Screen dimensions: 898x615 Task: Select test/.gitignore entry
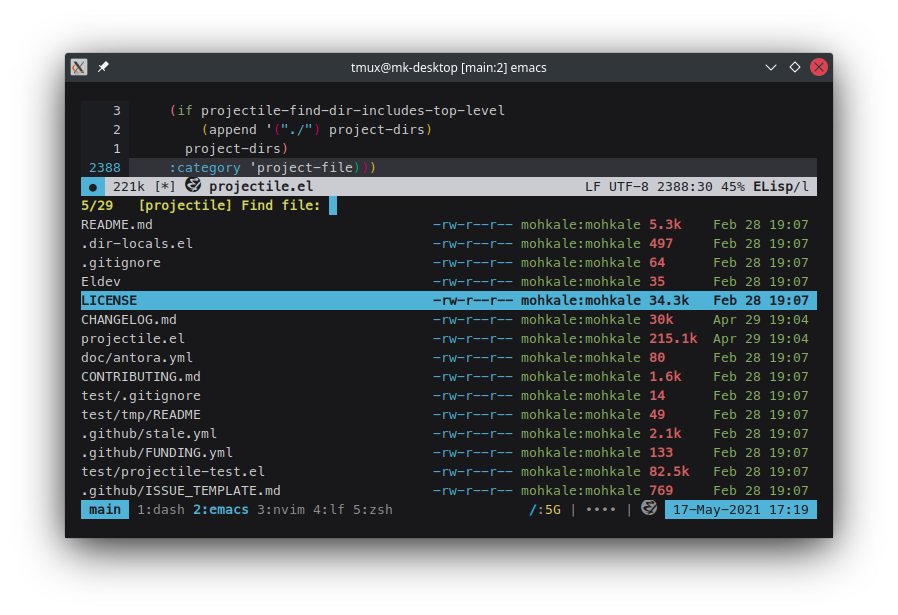coord(449,395)
